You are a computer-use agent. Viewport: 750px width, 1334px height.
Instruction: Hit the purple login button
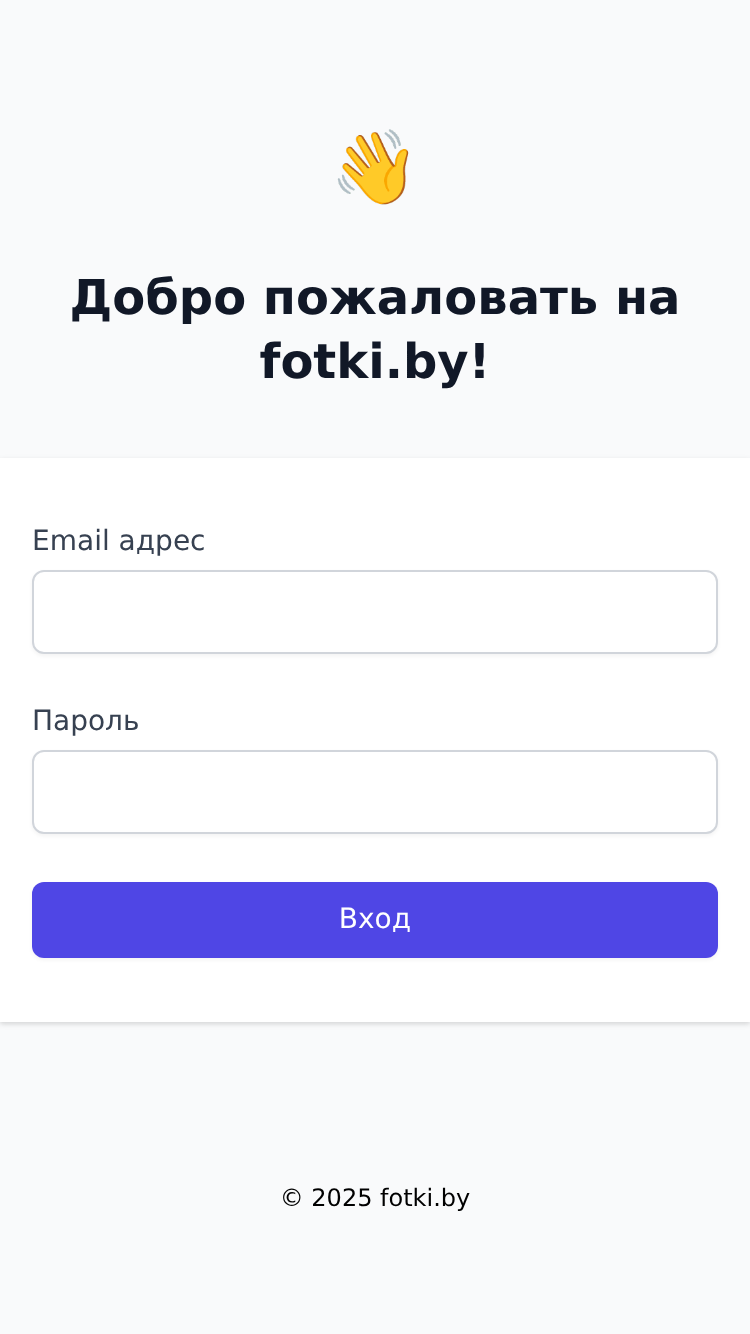pos(375,920)
